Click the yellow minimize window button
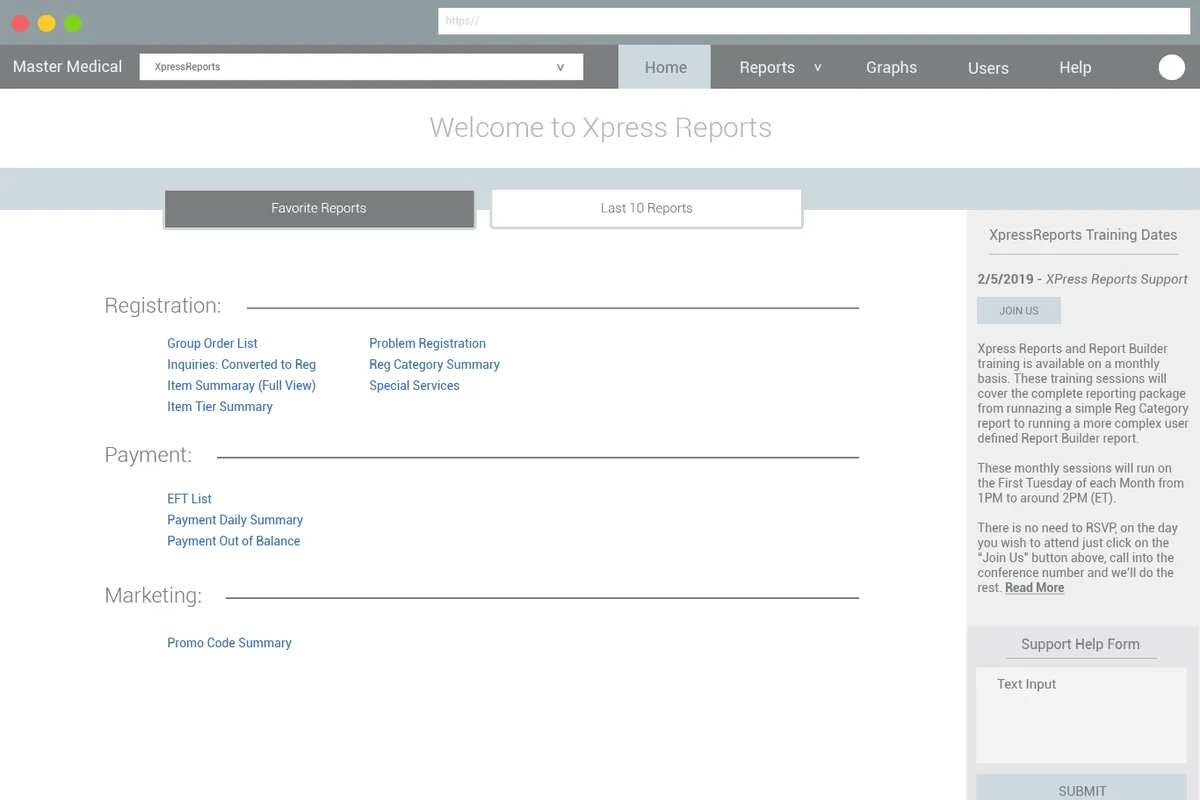 pyautogui.click(x=46, y=23)
